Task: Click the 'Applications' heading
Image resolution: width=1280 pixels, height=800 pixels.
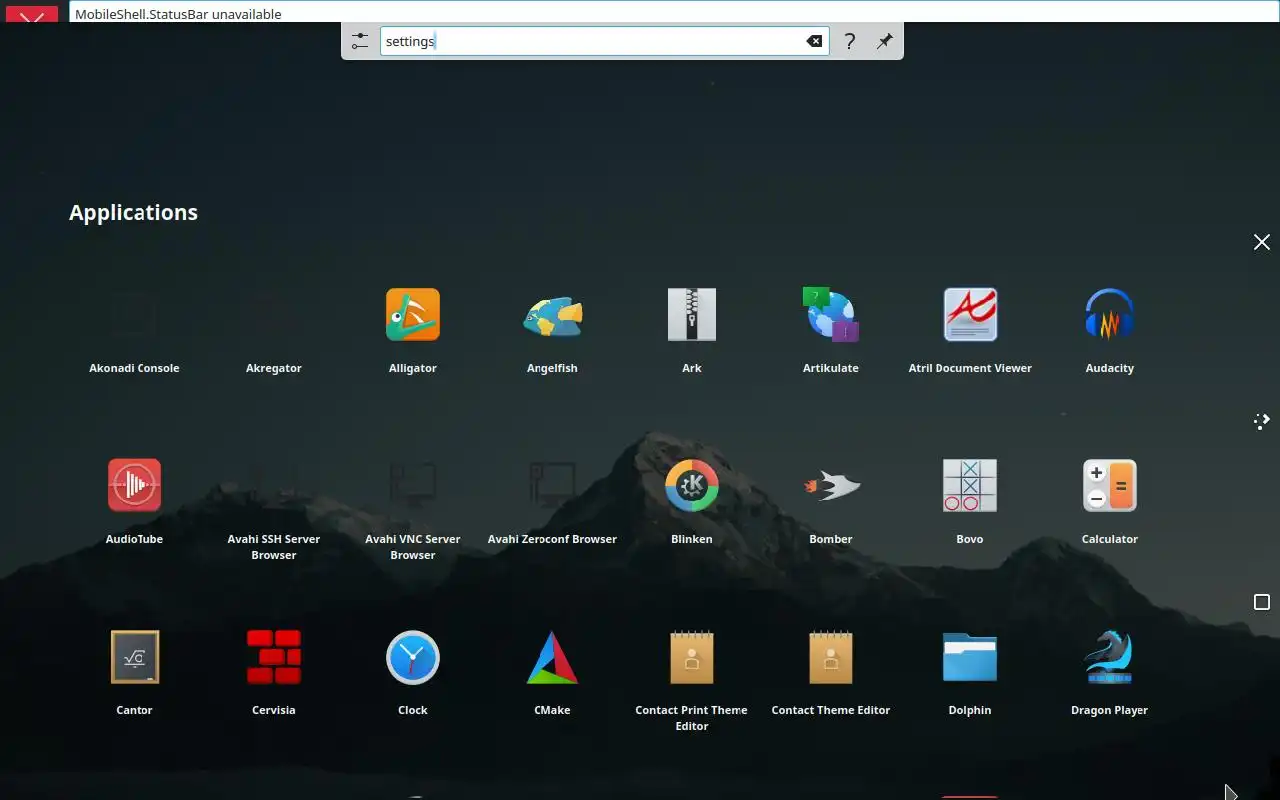Action: coord(133,212)
